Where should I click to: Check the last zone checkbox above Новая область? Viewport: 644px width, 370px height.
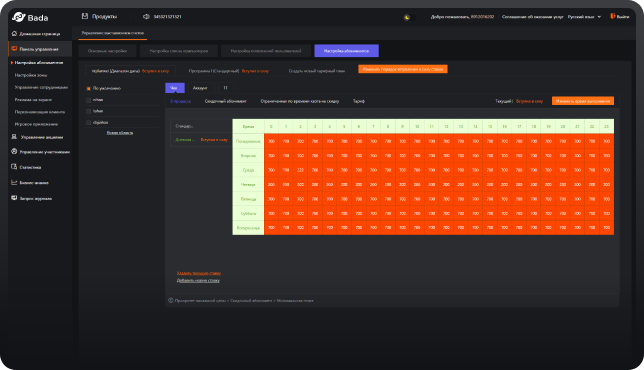[88, 122]
